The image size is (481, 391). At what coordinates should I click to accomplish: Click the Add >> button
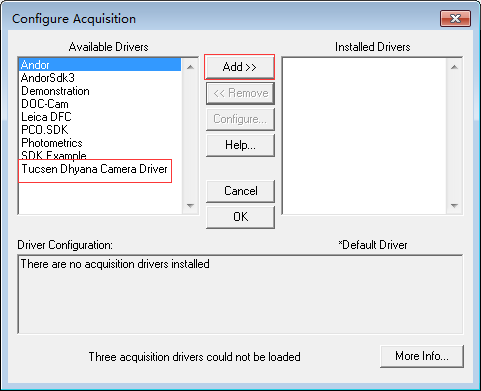240,67
